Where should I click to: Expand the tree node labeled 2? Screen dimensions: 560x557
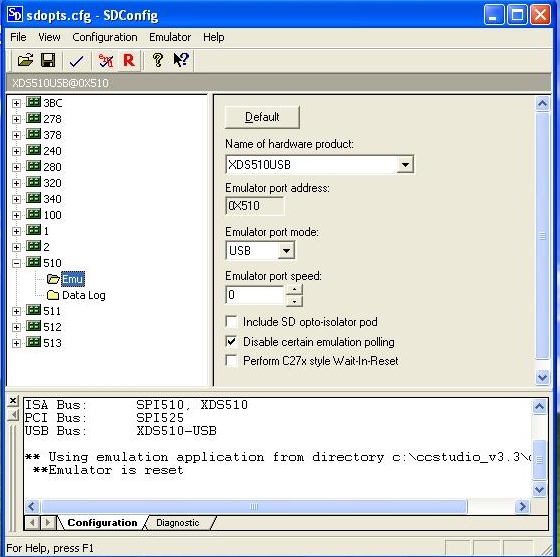16,247
